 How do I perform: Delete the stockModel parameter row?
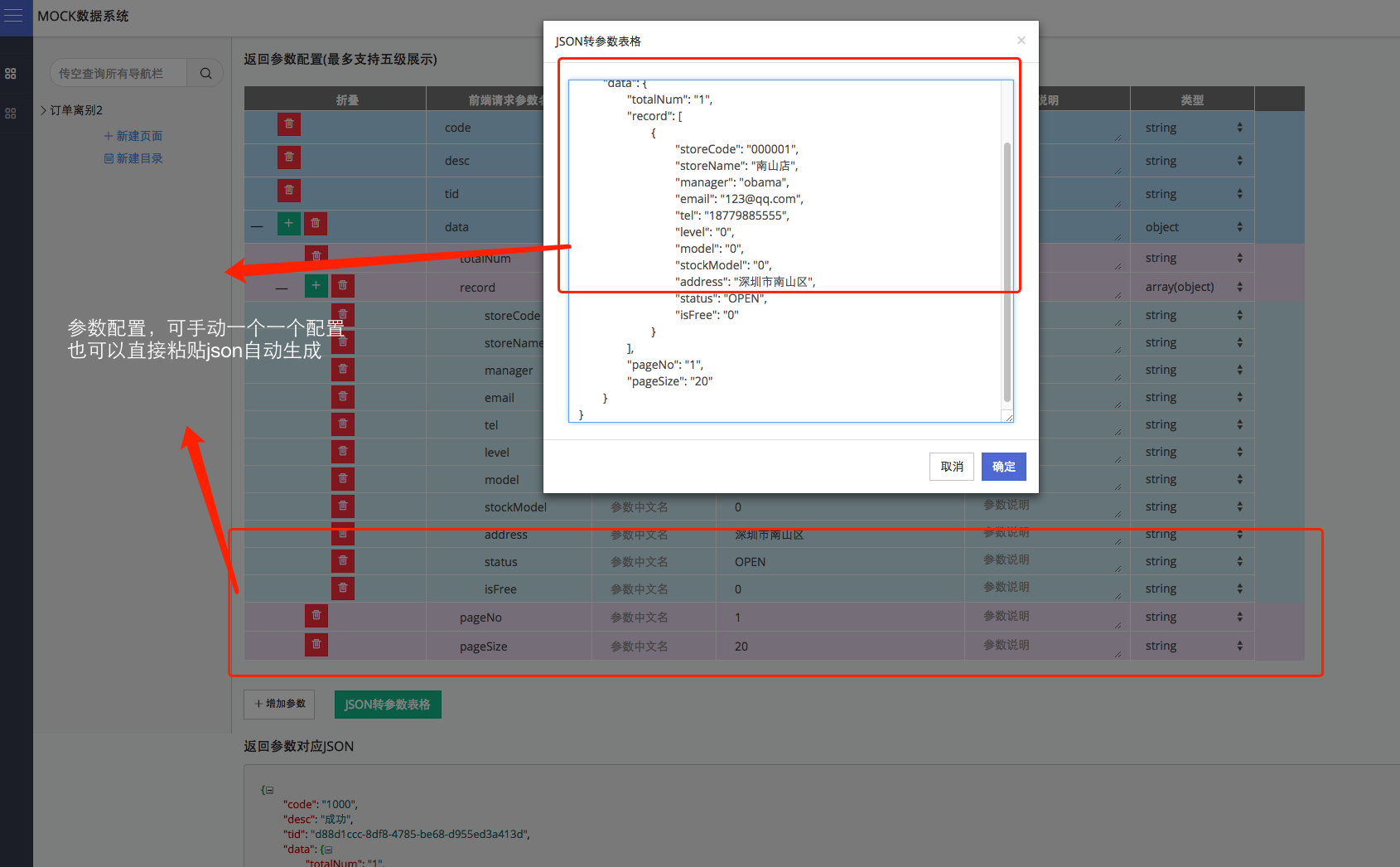(x=343, y=506)
